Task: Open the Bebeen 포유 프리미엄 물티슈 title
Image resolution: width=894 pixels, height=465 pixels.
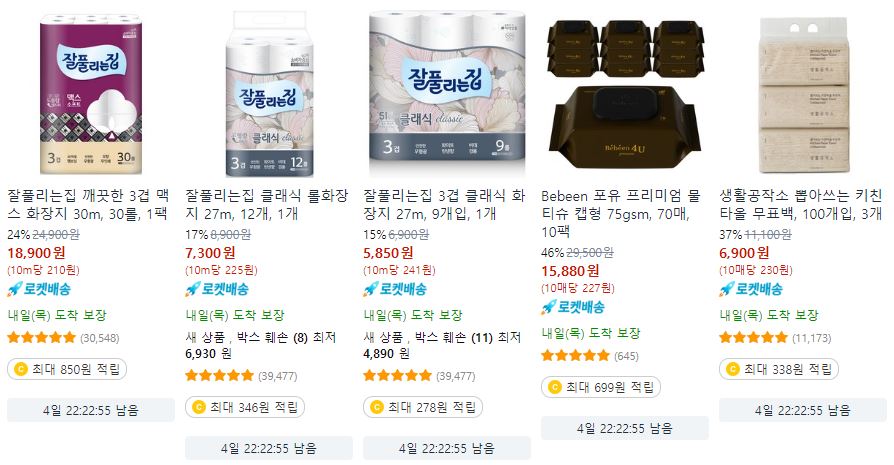Action: [x=621, y=214]
